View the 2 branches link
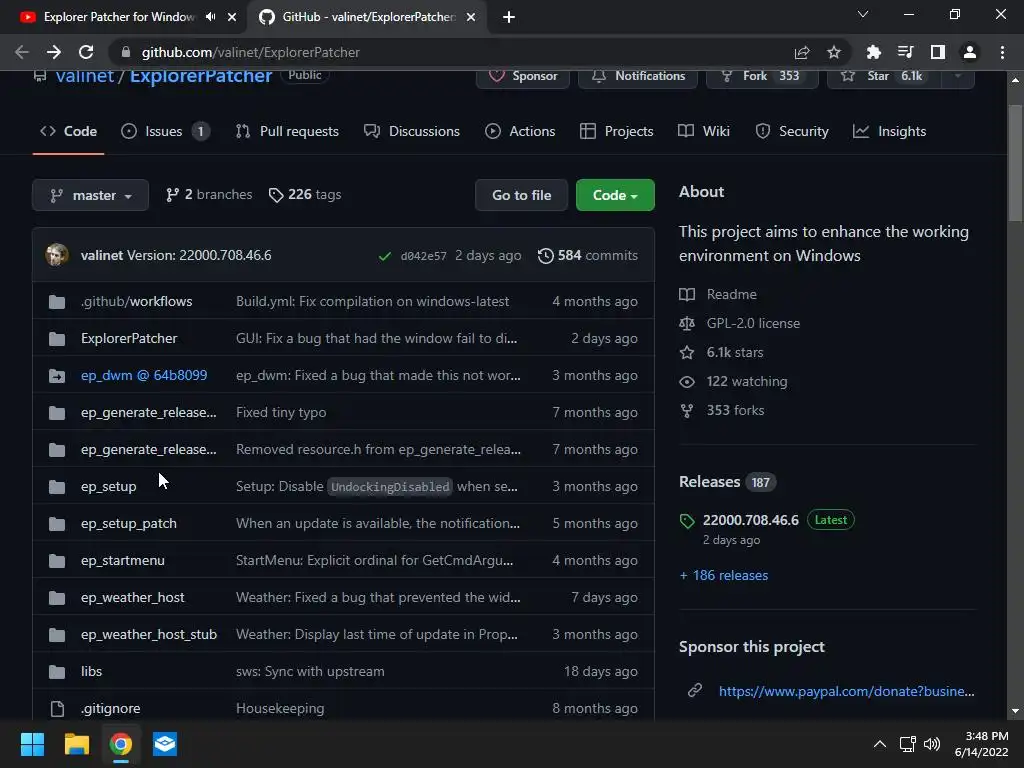1024x768 pixels. tap(209, 195)
